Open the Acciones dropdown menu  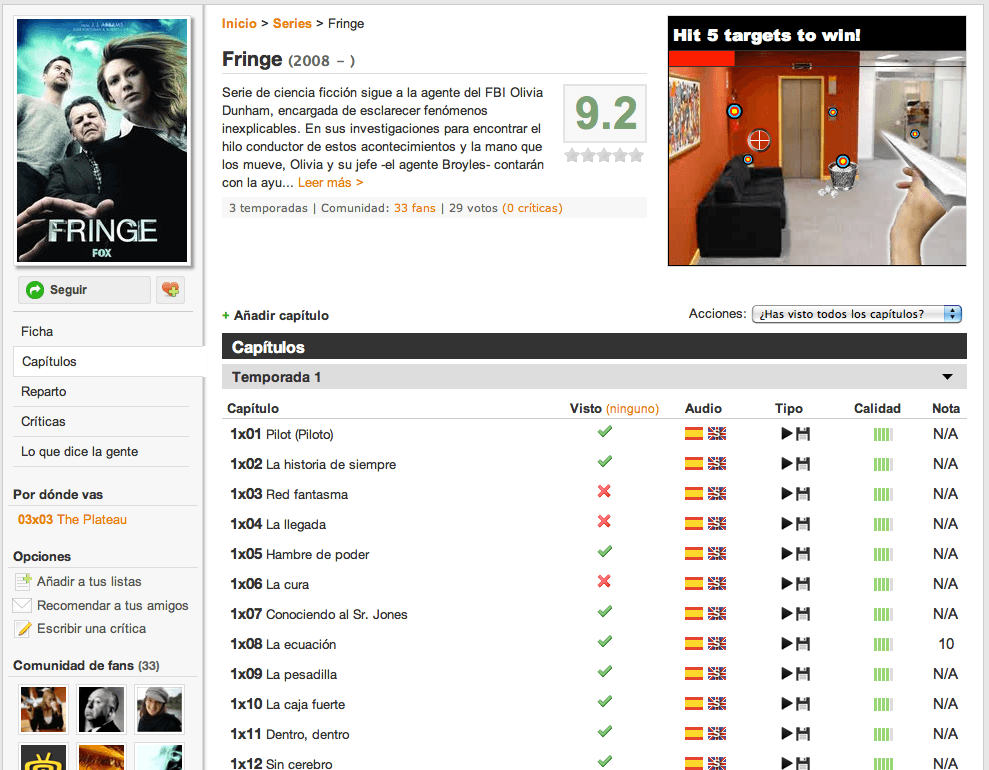point(857,314)
